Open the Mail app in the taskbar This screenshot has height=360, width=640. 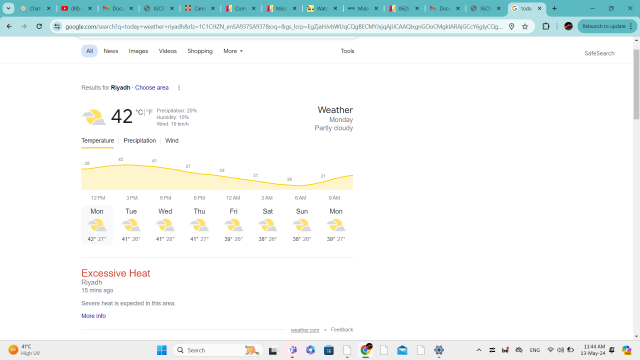[x=402, y=350]
